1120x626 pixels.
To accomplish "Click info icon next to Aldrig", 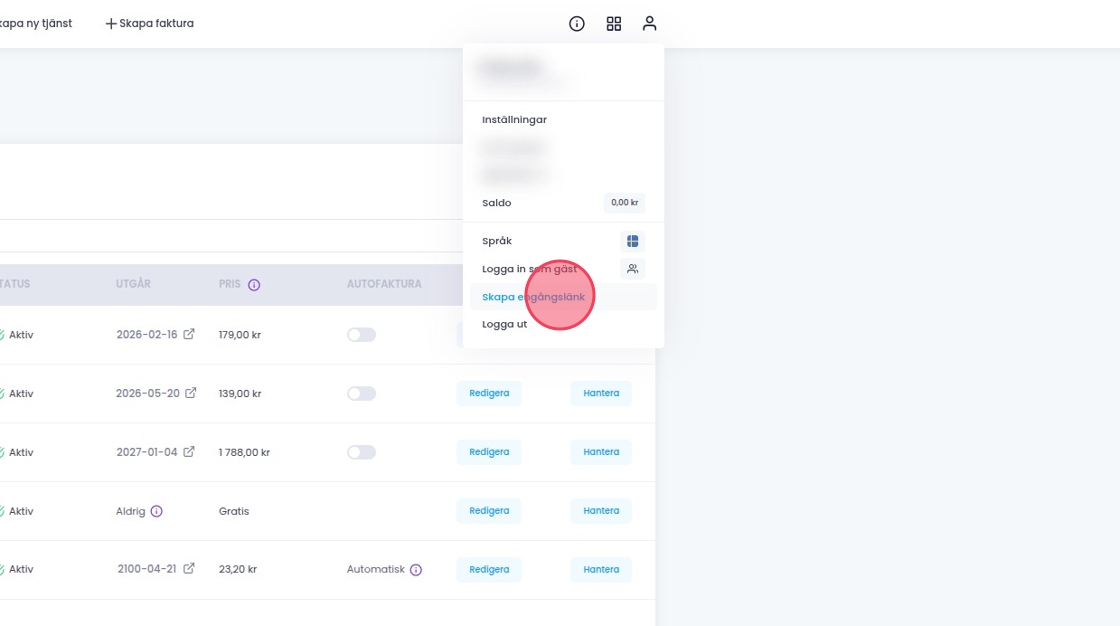I will click(157, 511).
